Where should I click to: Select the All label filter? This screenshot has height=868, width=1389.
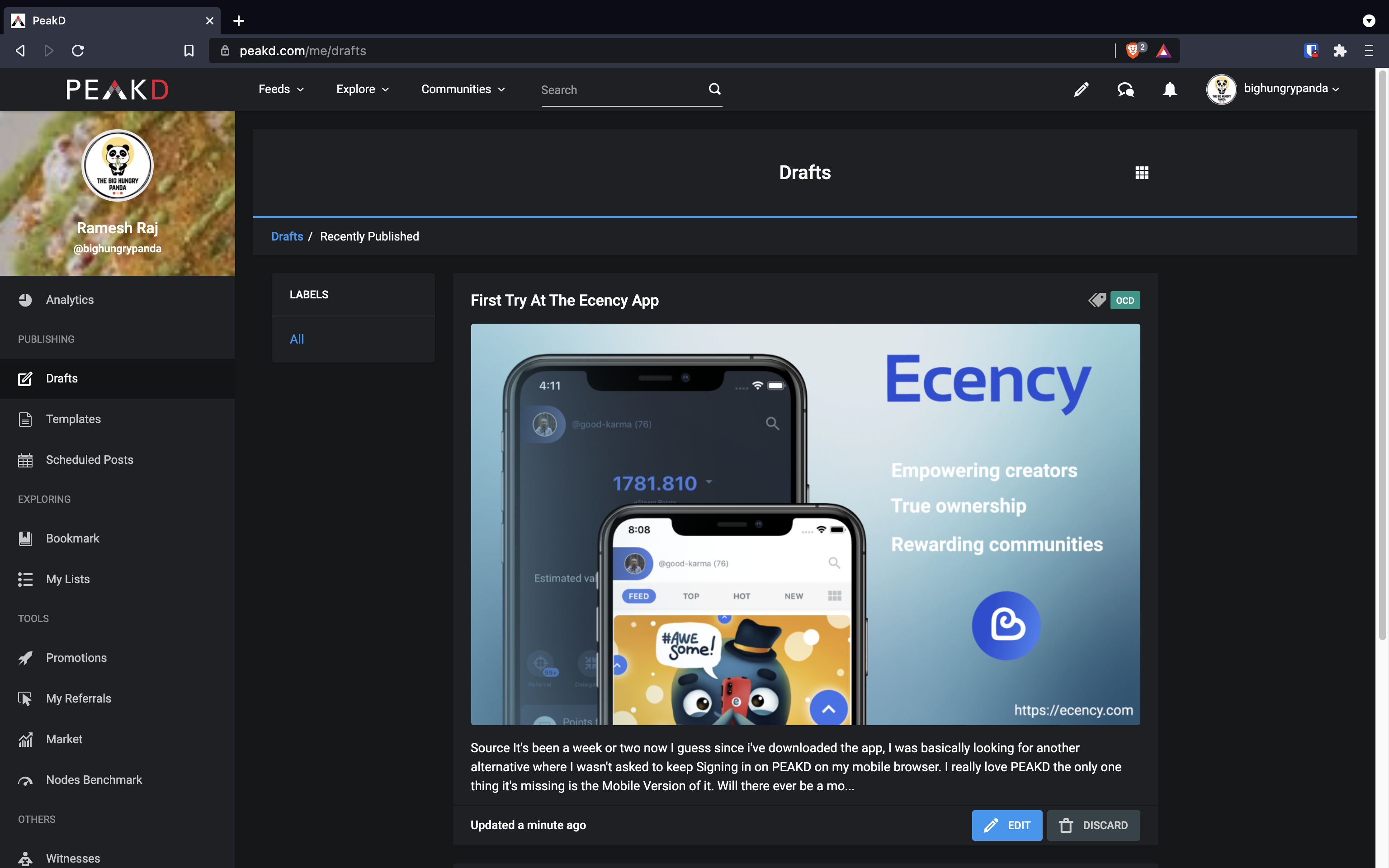click(x=297, y=339)
